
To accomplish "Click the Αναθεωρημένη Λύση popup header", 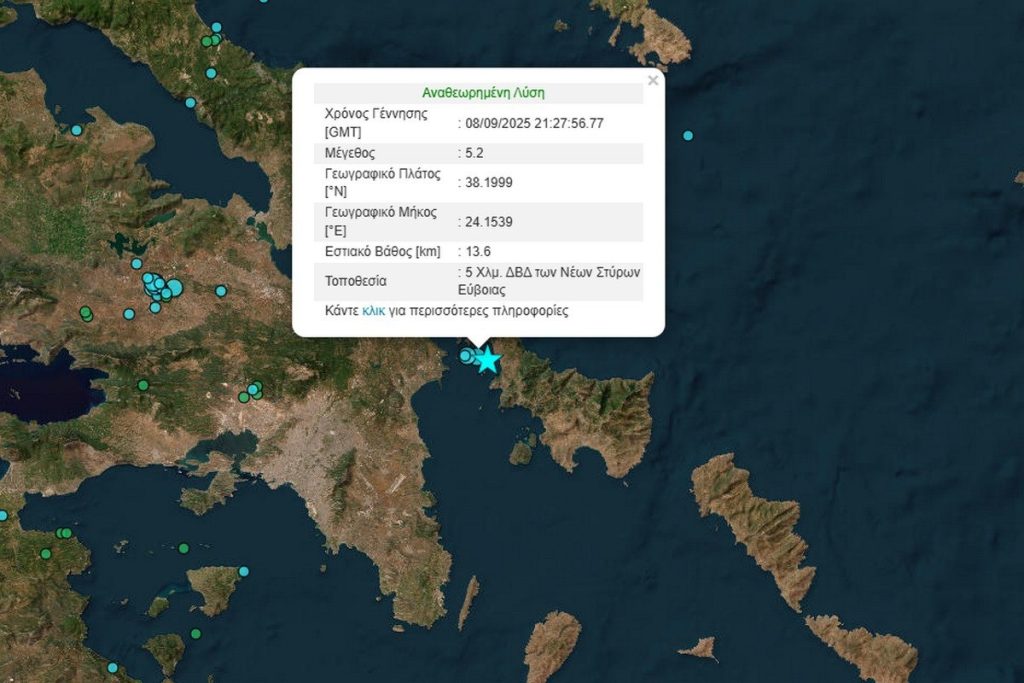I will pos(483,91).
